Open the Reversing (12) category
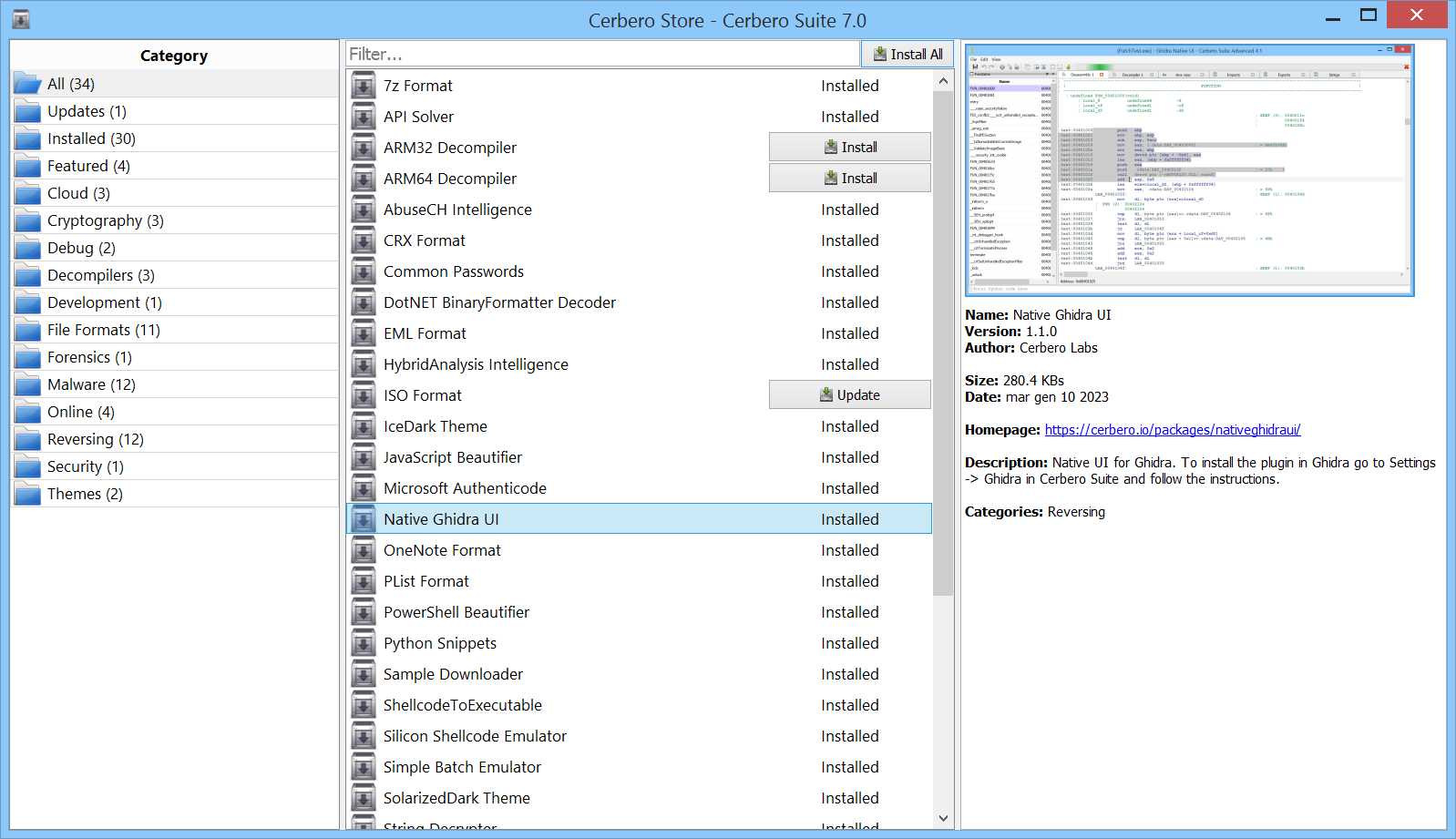 (174, 439)
